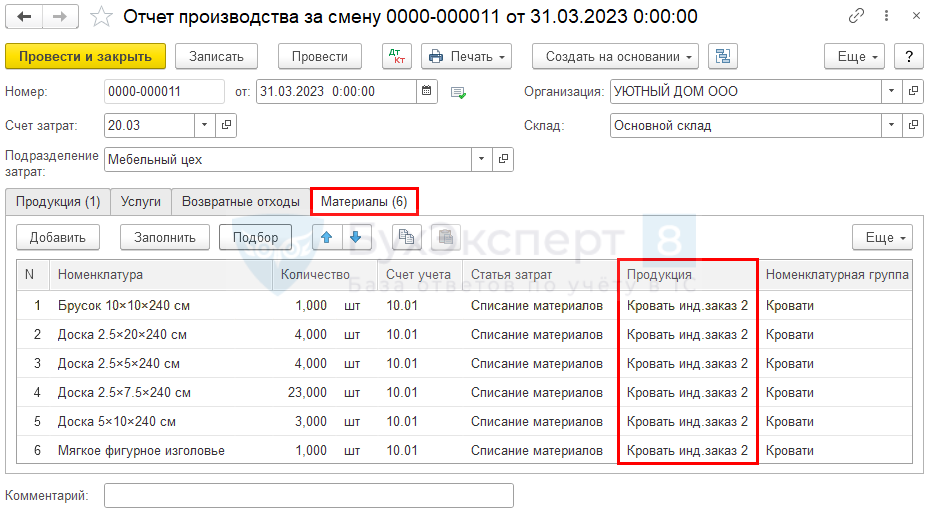Click quantity 3,000 cell
The image size is (929, 510).
point(310,422)
